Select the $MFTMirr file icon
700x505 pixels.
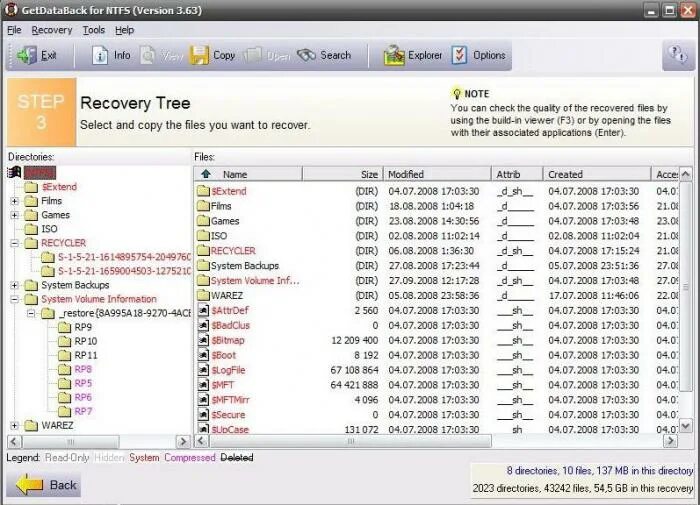click(203, 400)
